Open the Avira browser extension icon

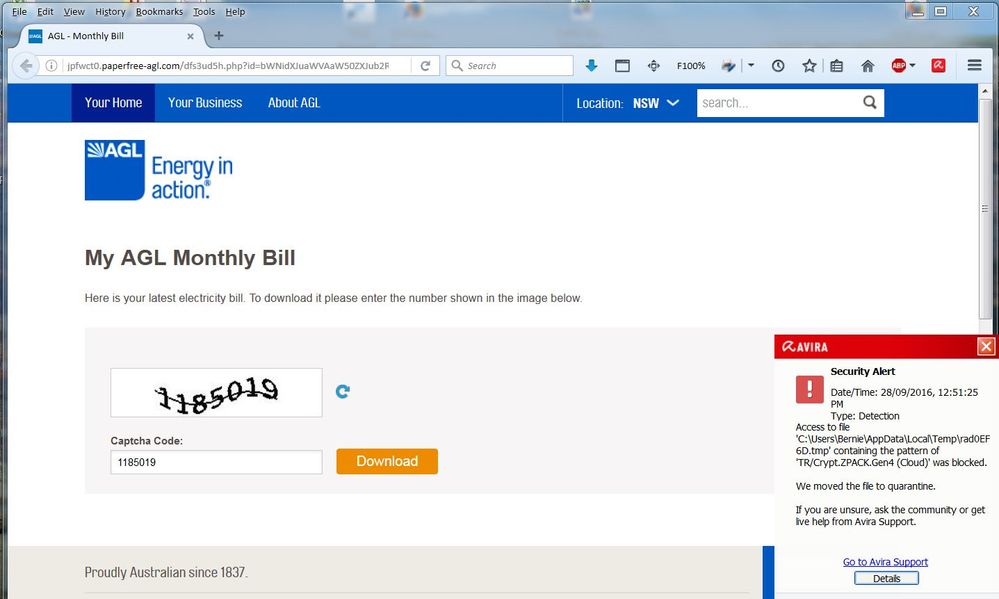[x=939, y=66]
